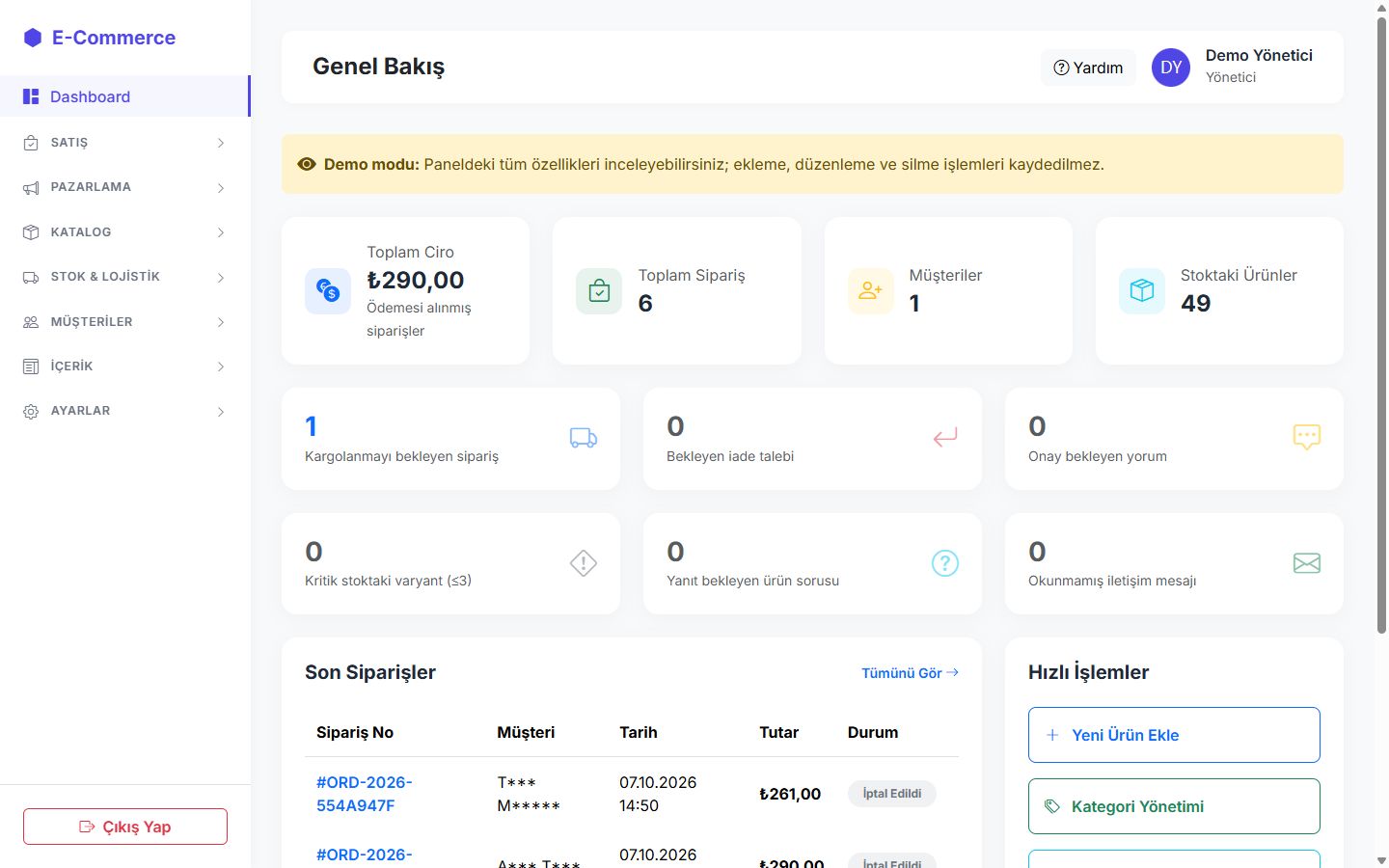Viewport: 1389px width, 868px height.
Task: Expand the KATALOG section chevron
Action: (221, 232)
